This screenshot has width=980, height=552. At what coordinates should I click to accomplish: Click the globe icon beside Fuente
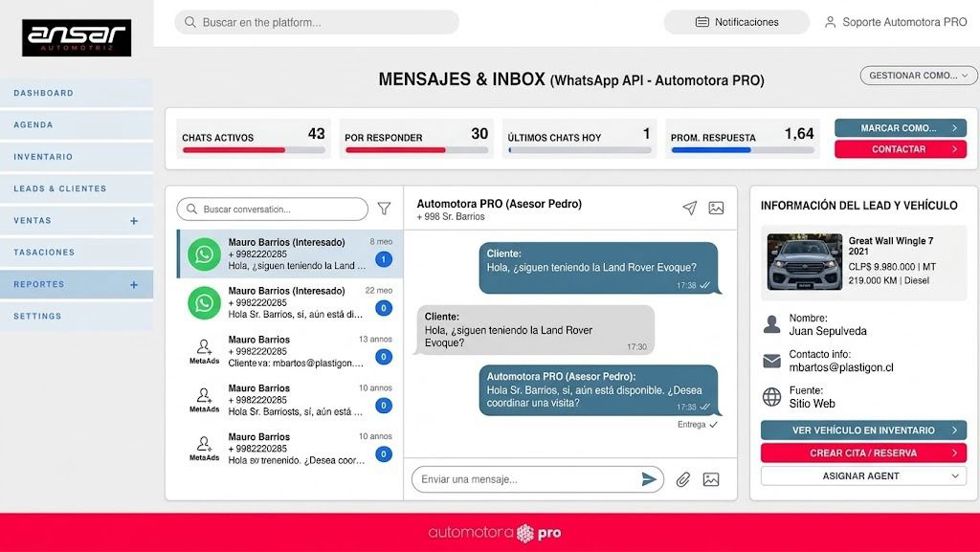click(772, 397)
